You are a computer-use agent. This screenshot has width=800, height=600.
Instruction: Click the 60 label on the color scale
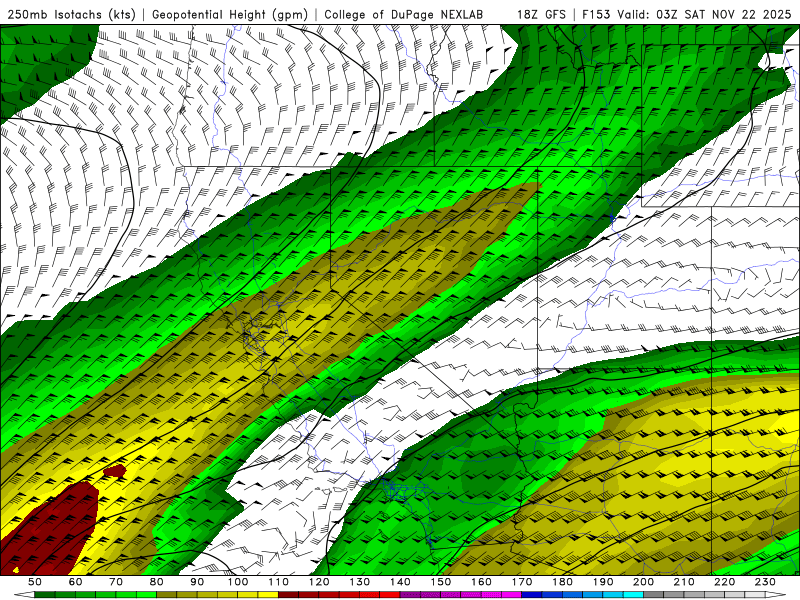(x=75, y=582)
